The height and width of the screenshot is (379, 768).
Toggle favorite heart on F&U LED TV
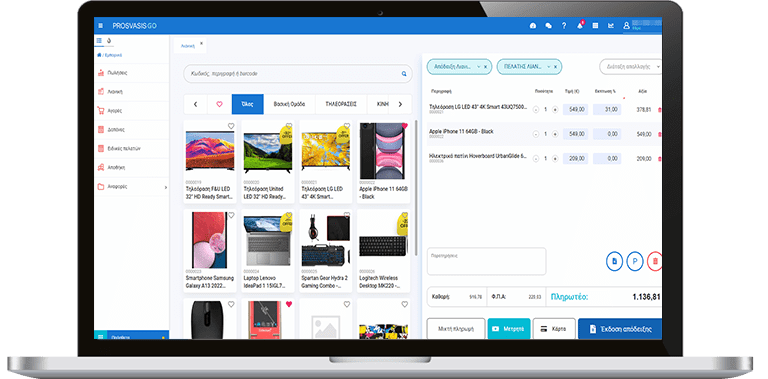click(x=231, y=126)
